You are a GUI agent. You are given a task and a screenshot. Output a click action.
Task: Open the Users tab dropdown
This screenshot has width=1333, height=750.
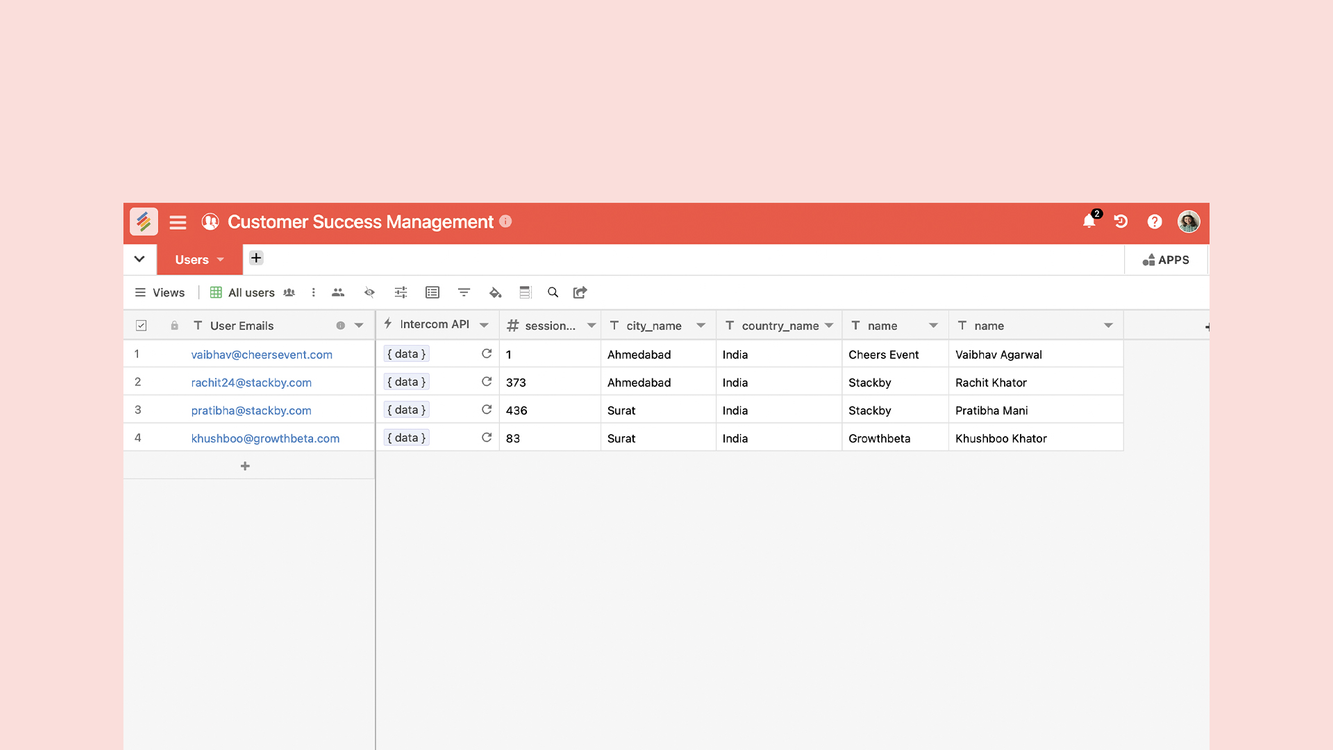(x=221, y=260)
